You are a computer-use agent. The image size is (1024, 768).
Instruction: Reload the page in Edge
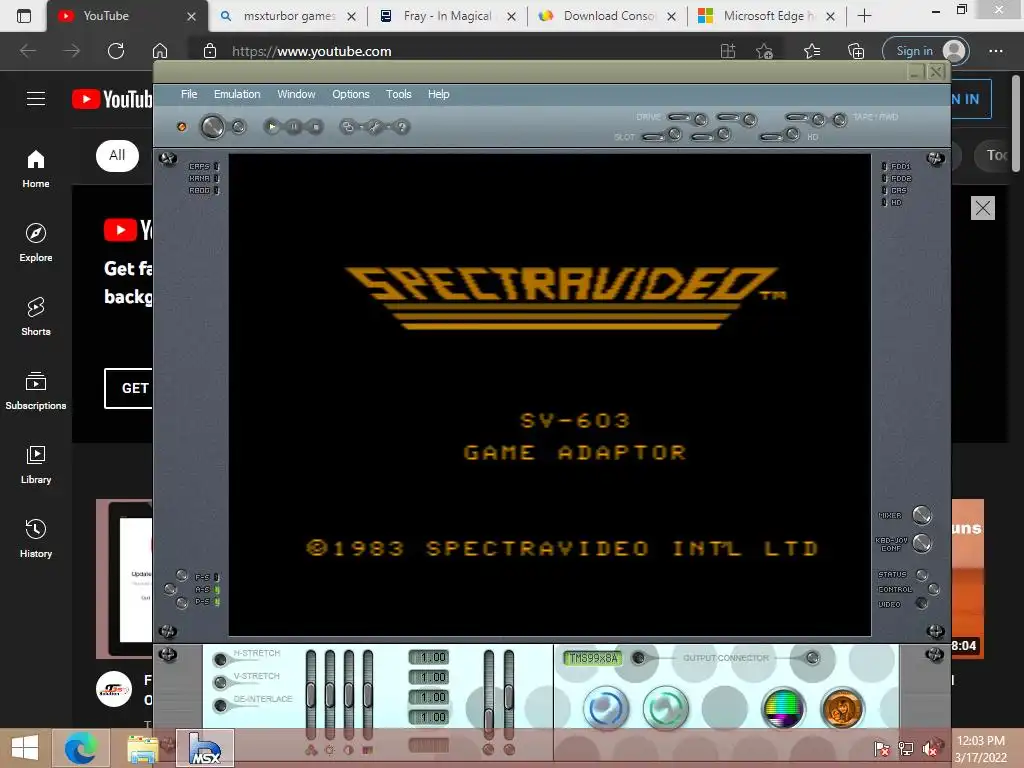pyautogui.click(x=116, y=51)
